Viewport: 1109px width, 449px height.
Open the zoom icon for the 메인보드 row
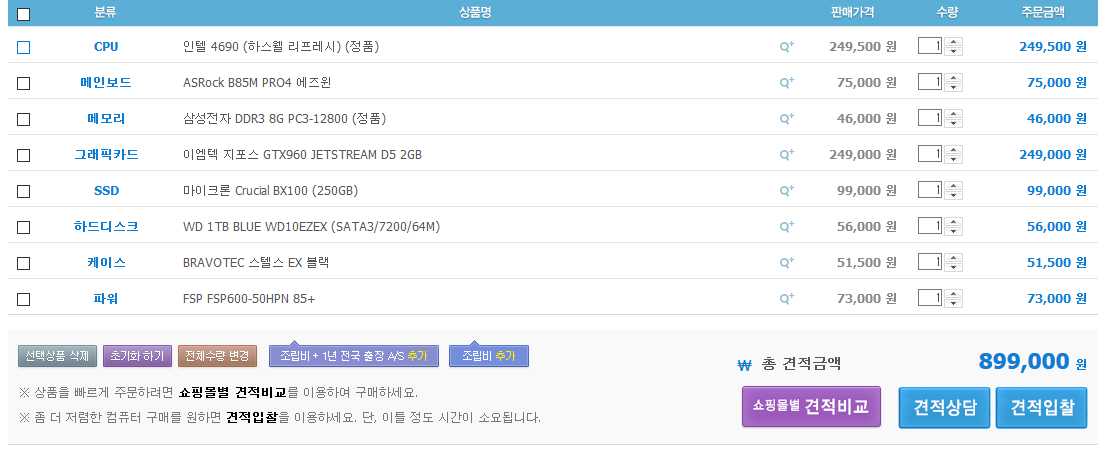point(786,83)
